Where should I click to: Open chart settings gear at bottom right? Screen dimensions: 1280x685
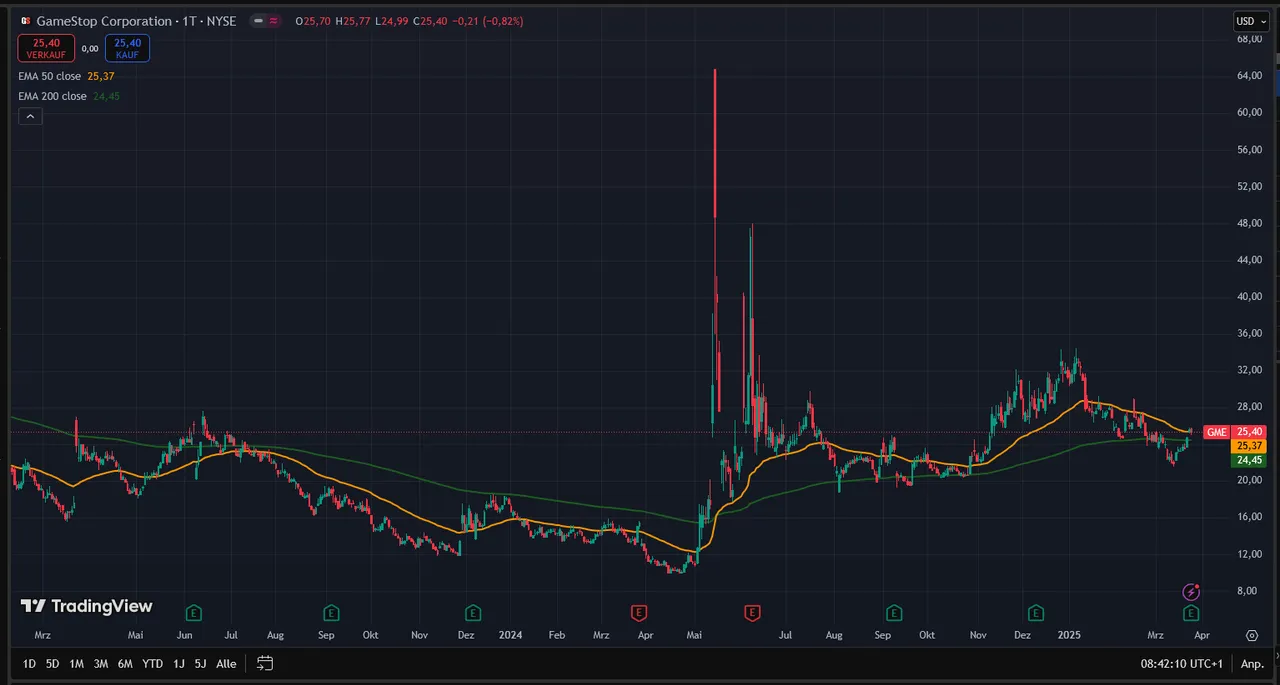point(1251,635)
